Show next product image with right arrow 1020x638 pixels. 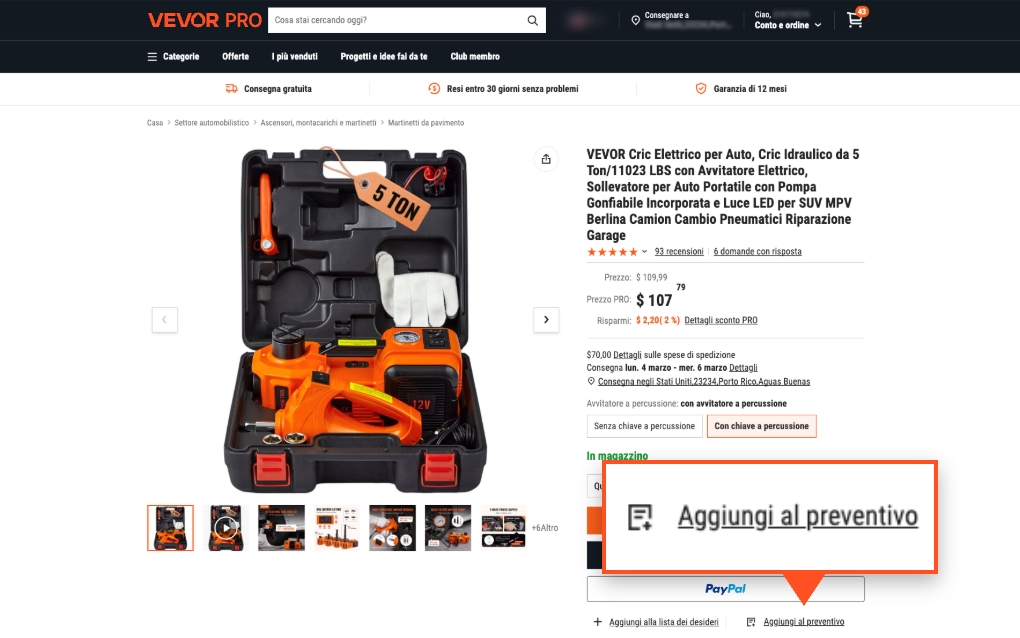pyautogui.click(x=546, y=319)
